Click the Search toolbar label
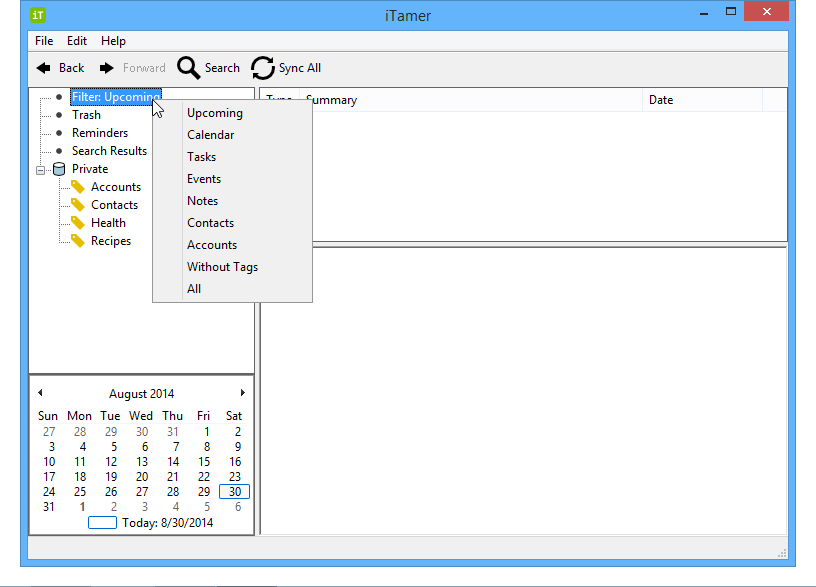This screenshot has width=816, height=587. 222,68
